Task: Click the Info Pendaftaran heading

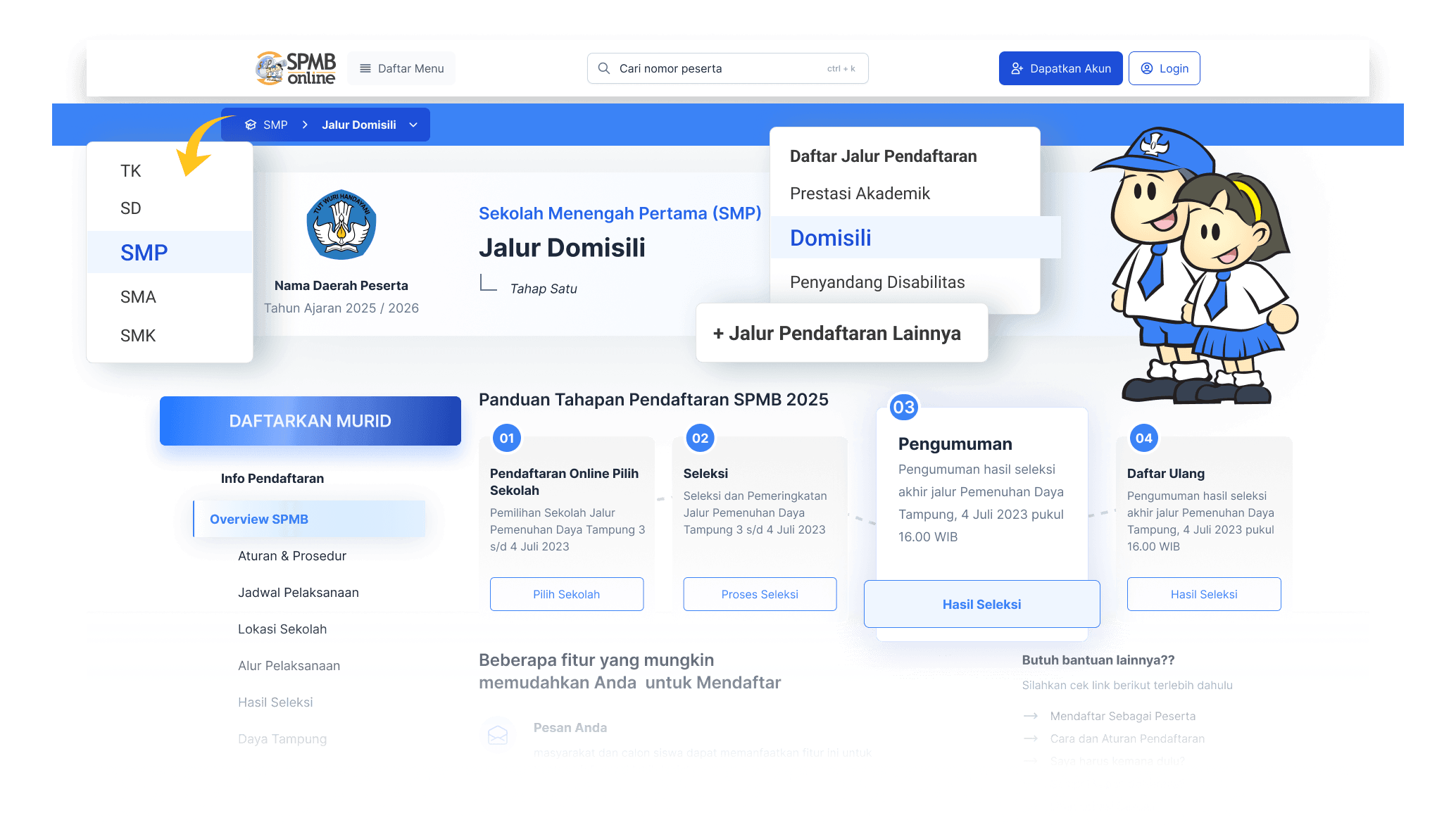Action: [x=272, y=479]
